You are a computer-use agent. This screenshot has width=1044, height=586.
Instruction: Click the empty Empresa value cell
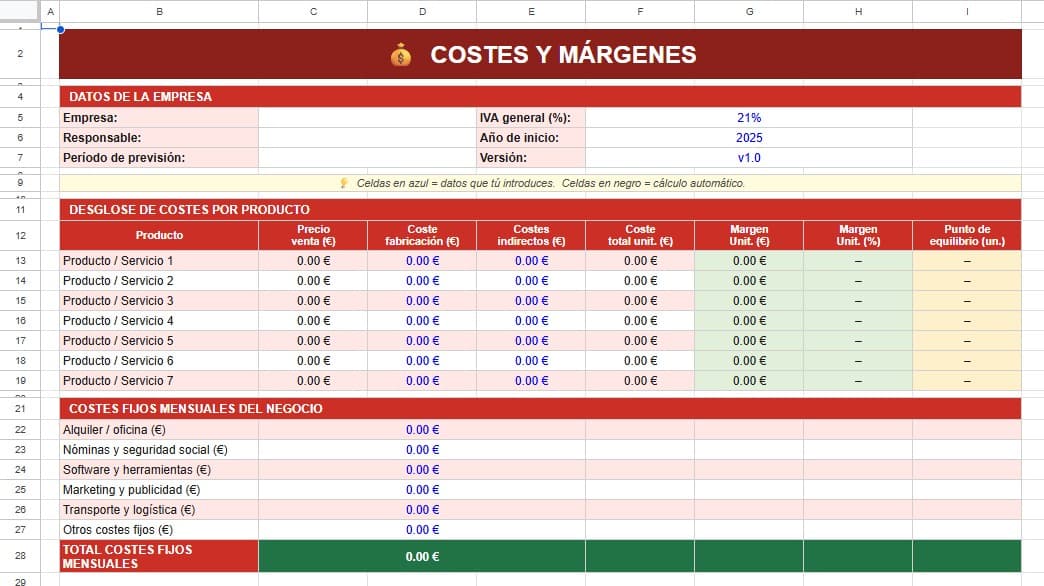coord(367,118)
